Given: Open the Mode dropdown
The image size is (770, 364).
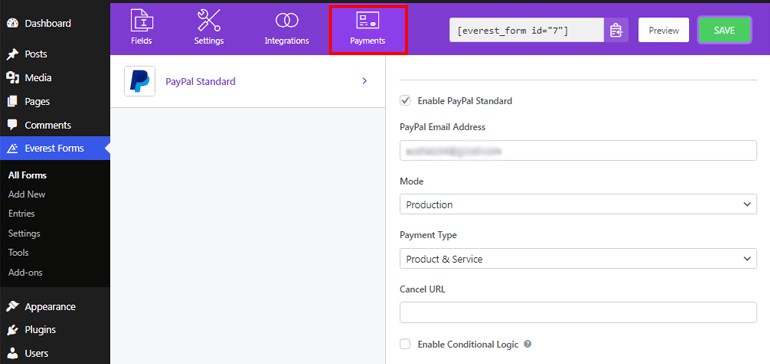Looking at the screenshot, I should pos(578,204).
